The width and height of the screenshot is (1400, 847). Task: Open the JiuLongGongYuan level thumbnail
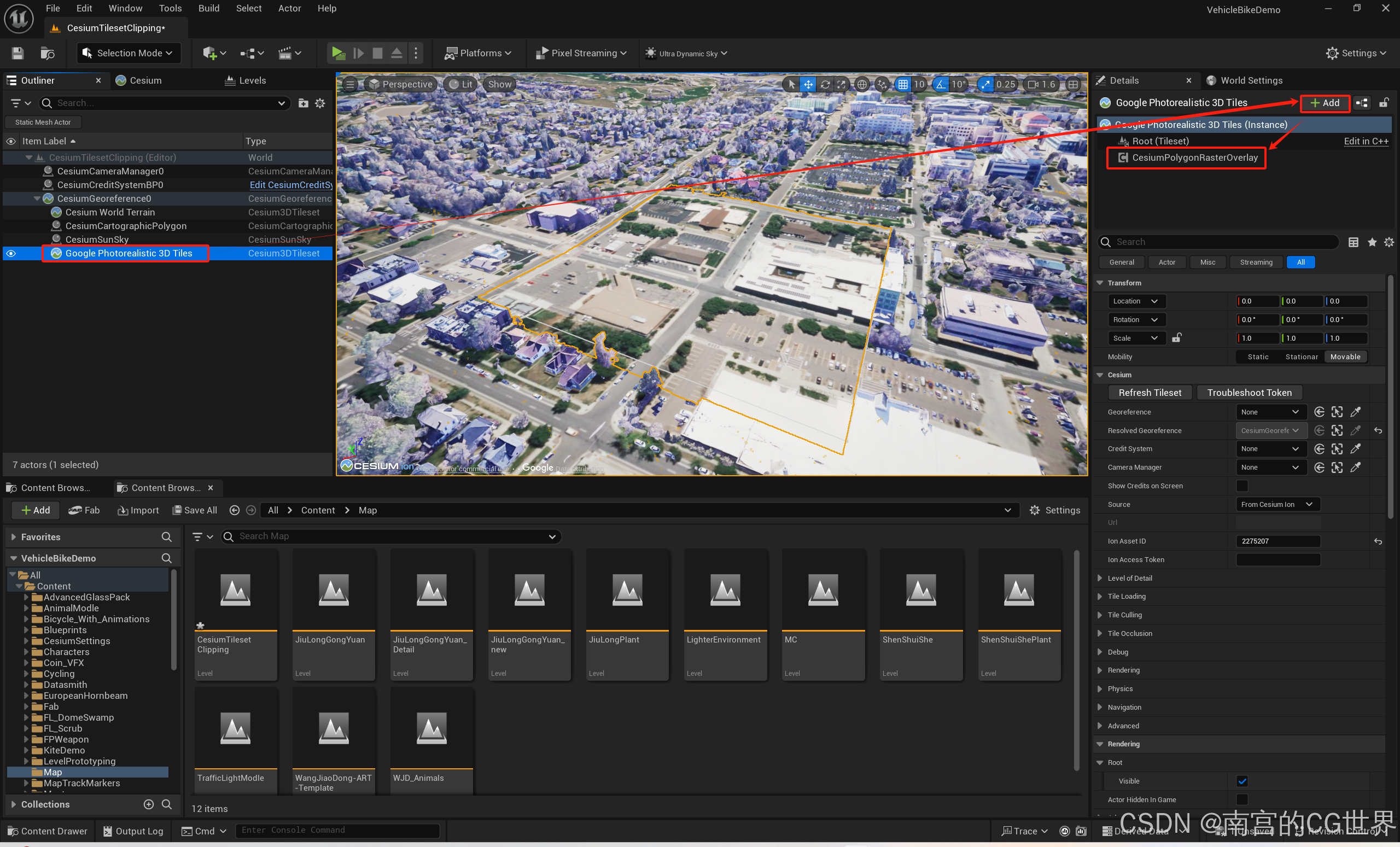tap(334, 589)
